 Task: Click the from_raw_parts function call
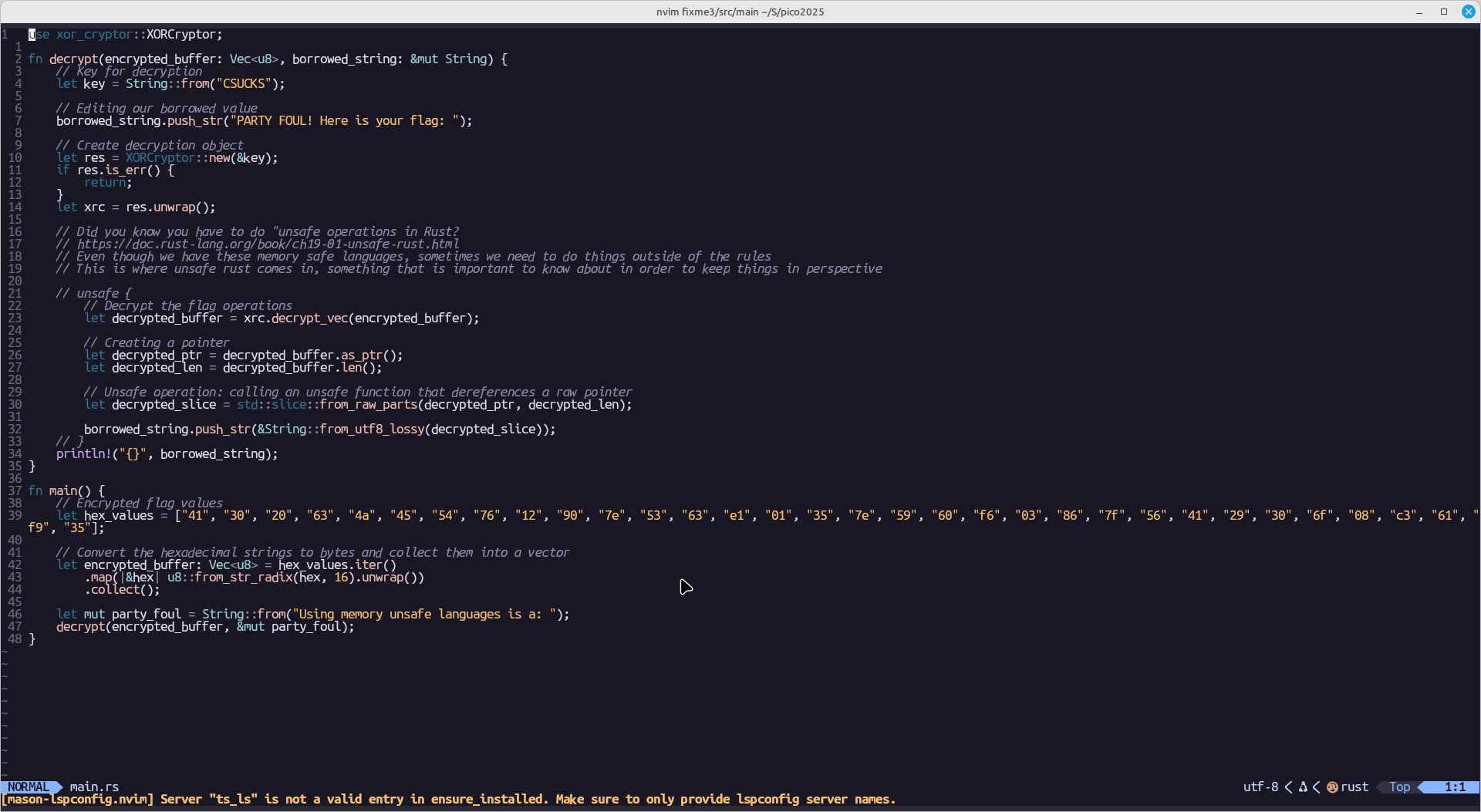coord(368,405)
